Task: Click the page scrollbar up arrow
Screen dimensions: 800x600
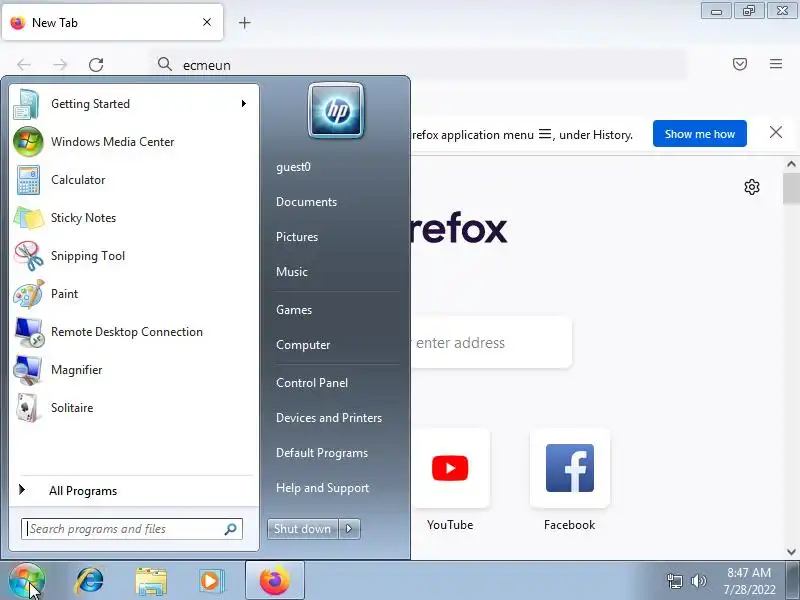Action: pyautogui.click(x=791, y=164)
